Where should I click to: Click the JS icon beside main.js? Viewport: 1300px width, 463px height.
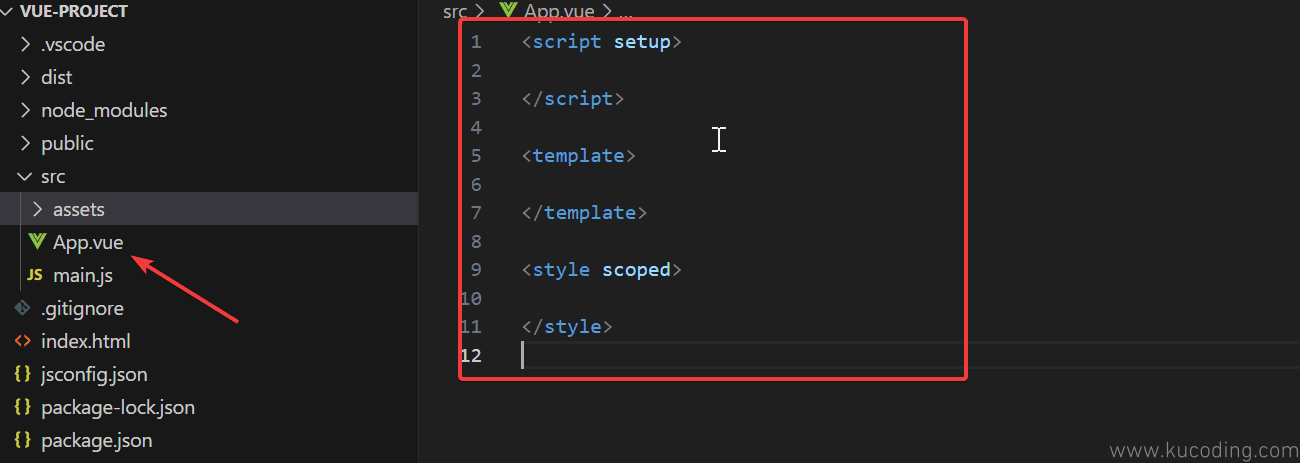[34, 275]
